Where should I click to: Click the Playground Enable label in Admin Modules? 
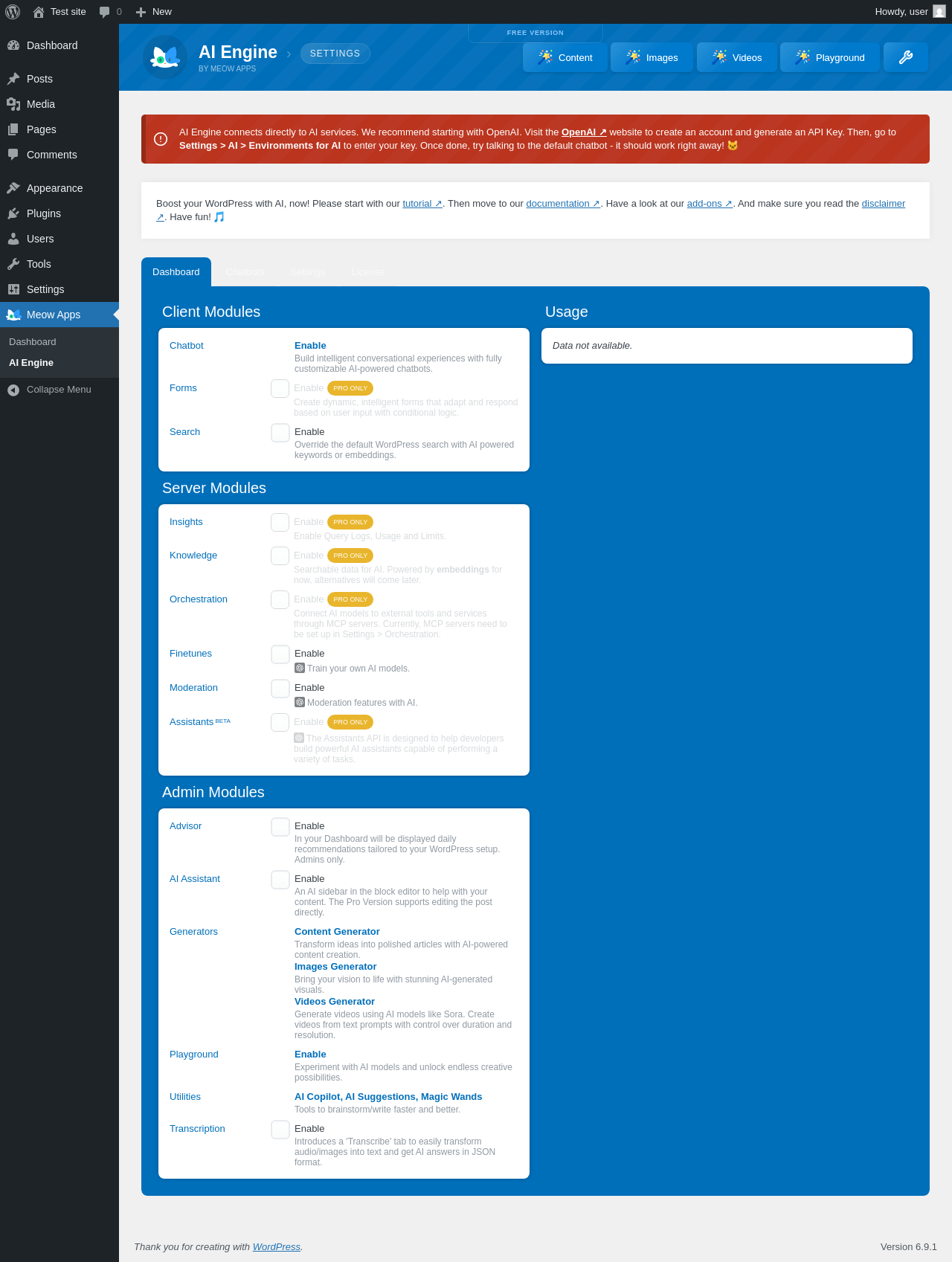[x=310, y=1055]
